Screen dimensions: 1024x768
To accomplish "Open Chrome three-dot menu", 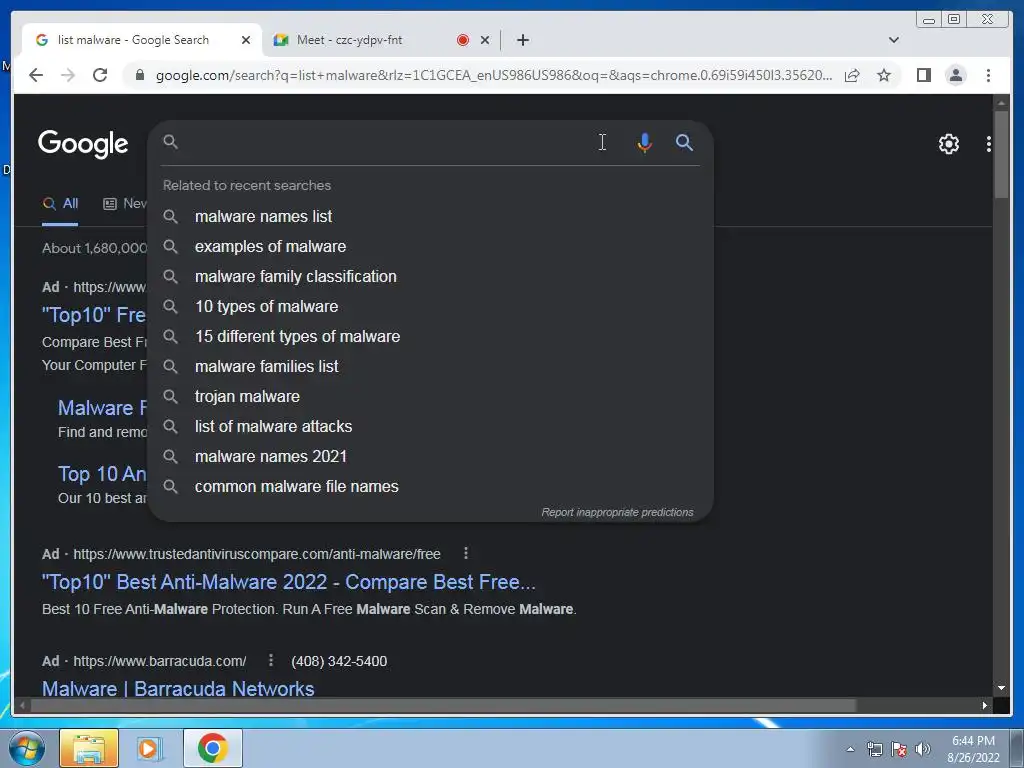I will 988,75.
